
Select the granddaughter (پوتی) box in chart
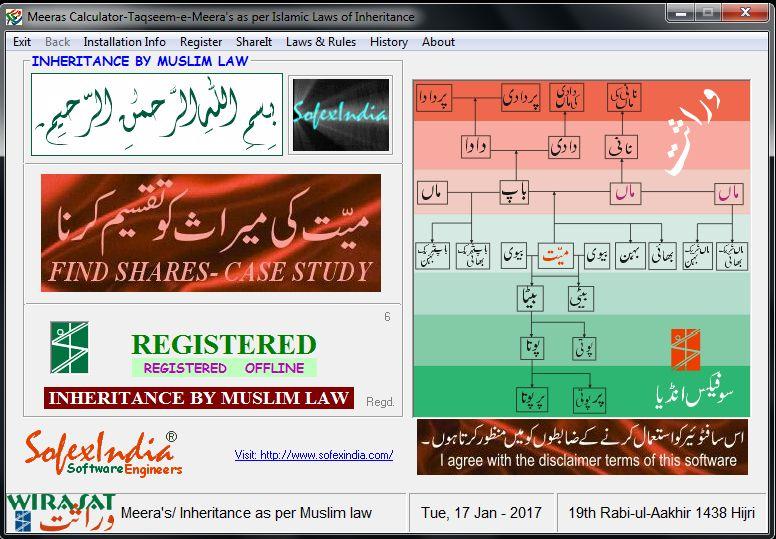coord(584,348)
